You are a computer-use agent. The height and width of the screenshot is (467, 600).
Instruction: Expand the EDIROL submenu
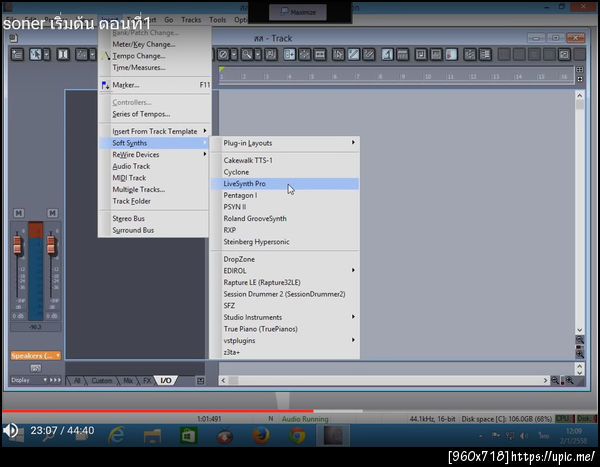click(285, 271)
